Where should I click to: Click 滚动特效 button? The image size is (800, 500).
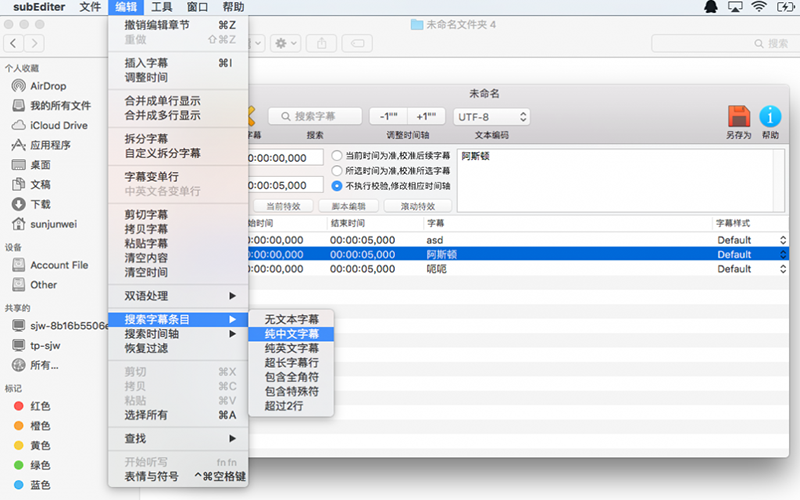[418, 206]
